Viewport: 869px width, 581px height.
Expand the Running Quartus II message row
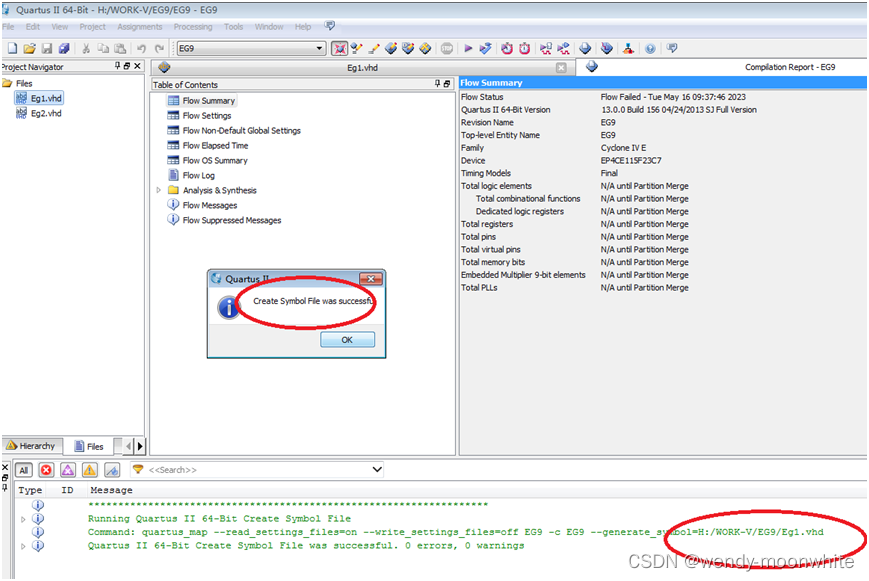click(x=23, y=519)
